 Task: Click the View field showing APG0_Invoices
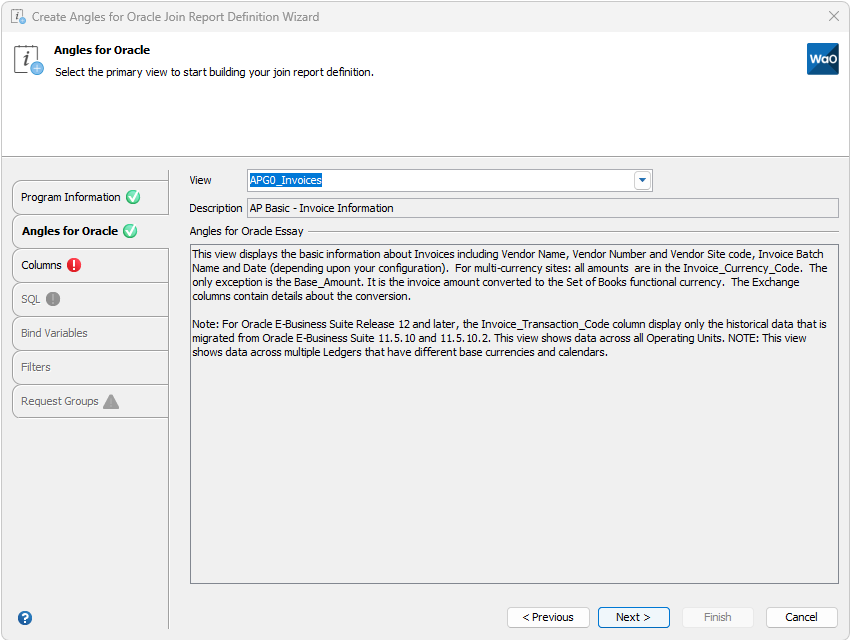[440, 180]
